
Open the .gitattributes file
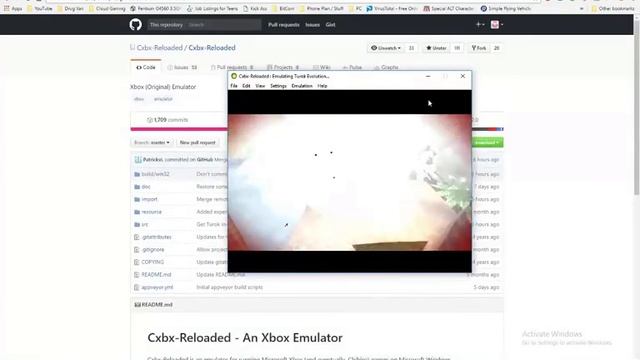157,237
